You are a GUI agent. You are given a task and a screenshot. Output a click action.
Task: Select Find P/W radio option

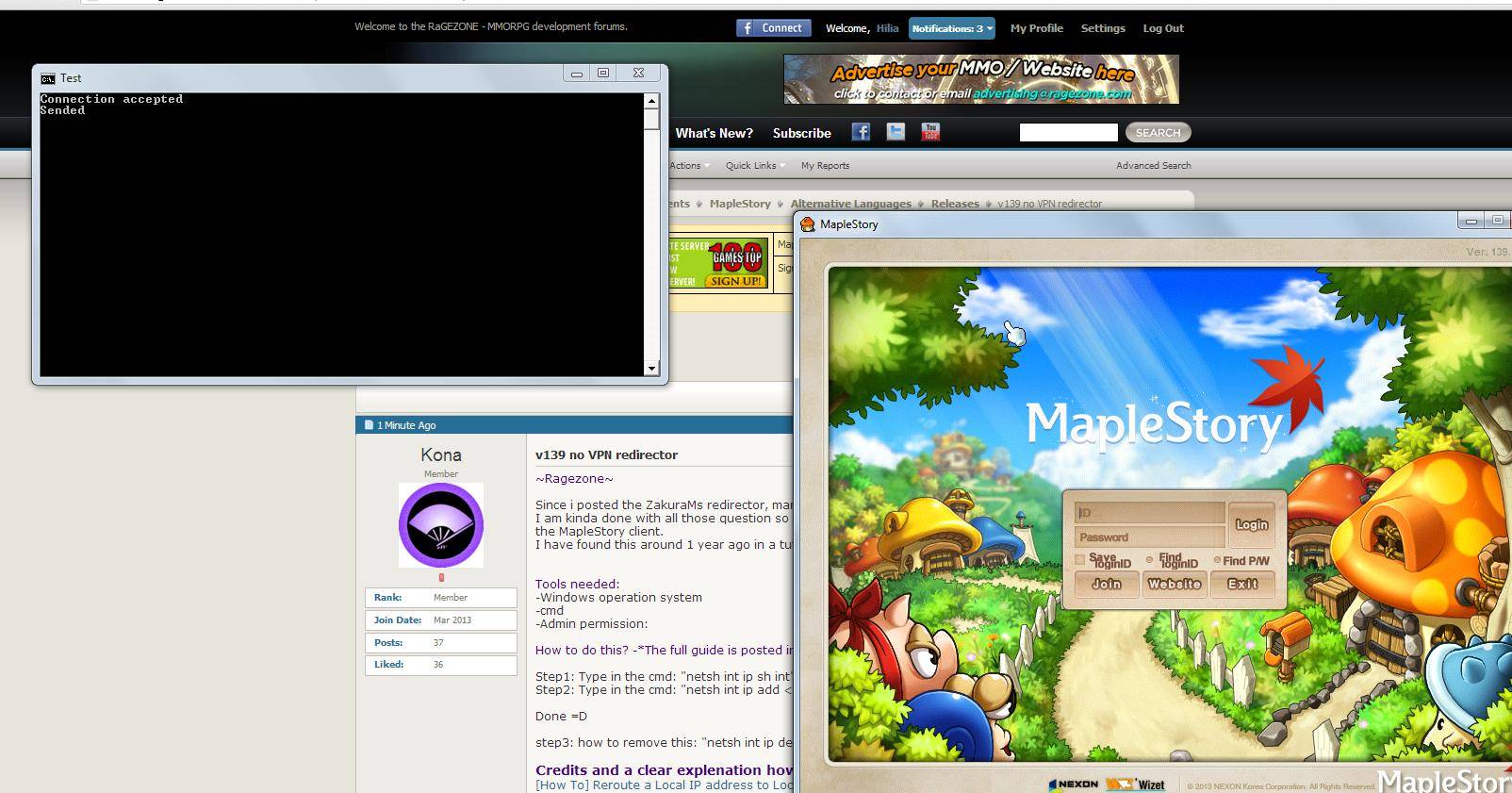1217,560
